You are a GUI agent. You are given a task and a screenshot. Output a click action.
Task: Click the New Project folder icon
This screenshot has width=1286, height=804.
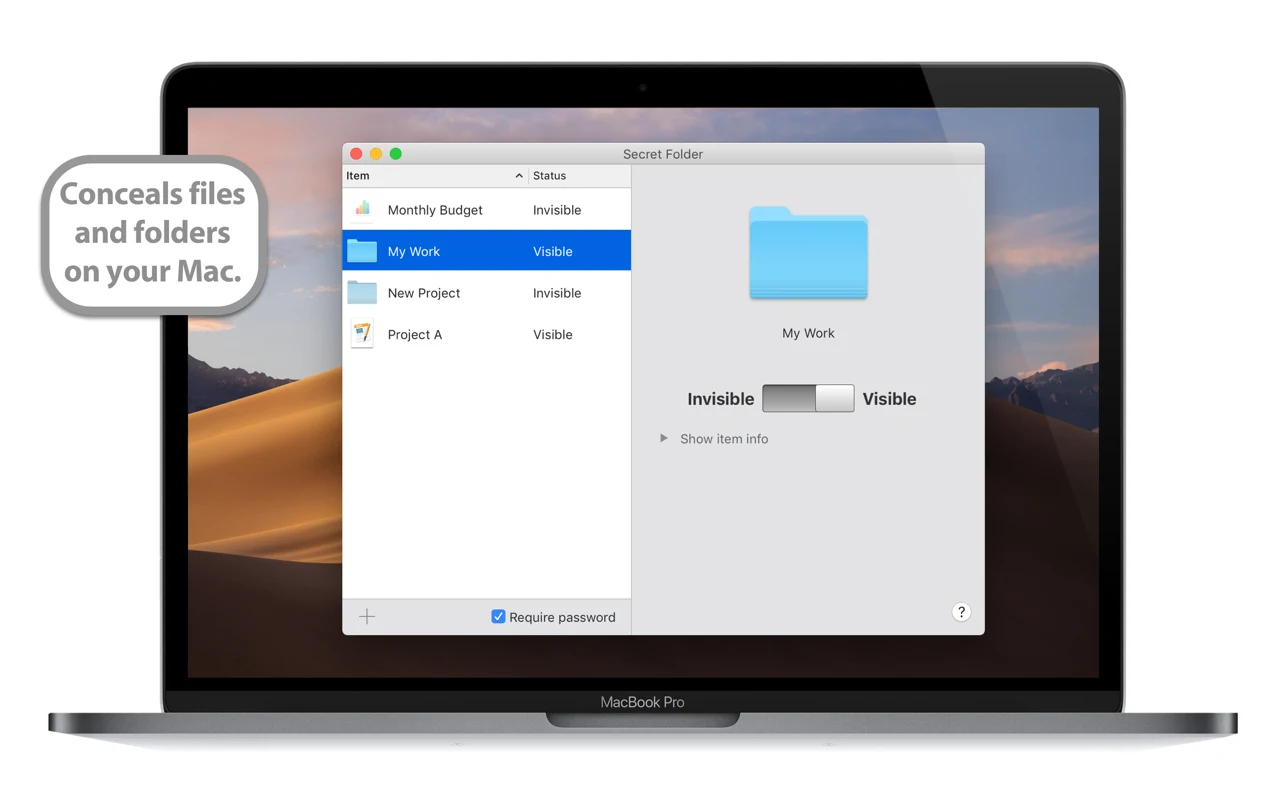click(362, 292)
